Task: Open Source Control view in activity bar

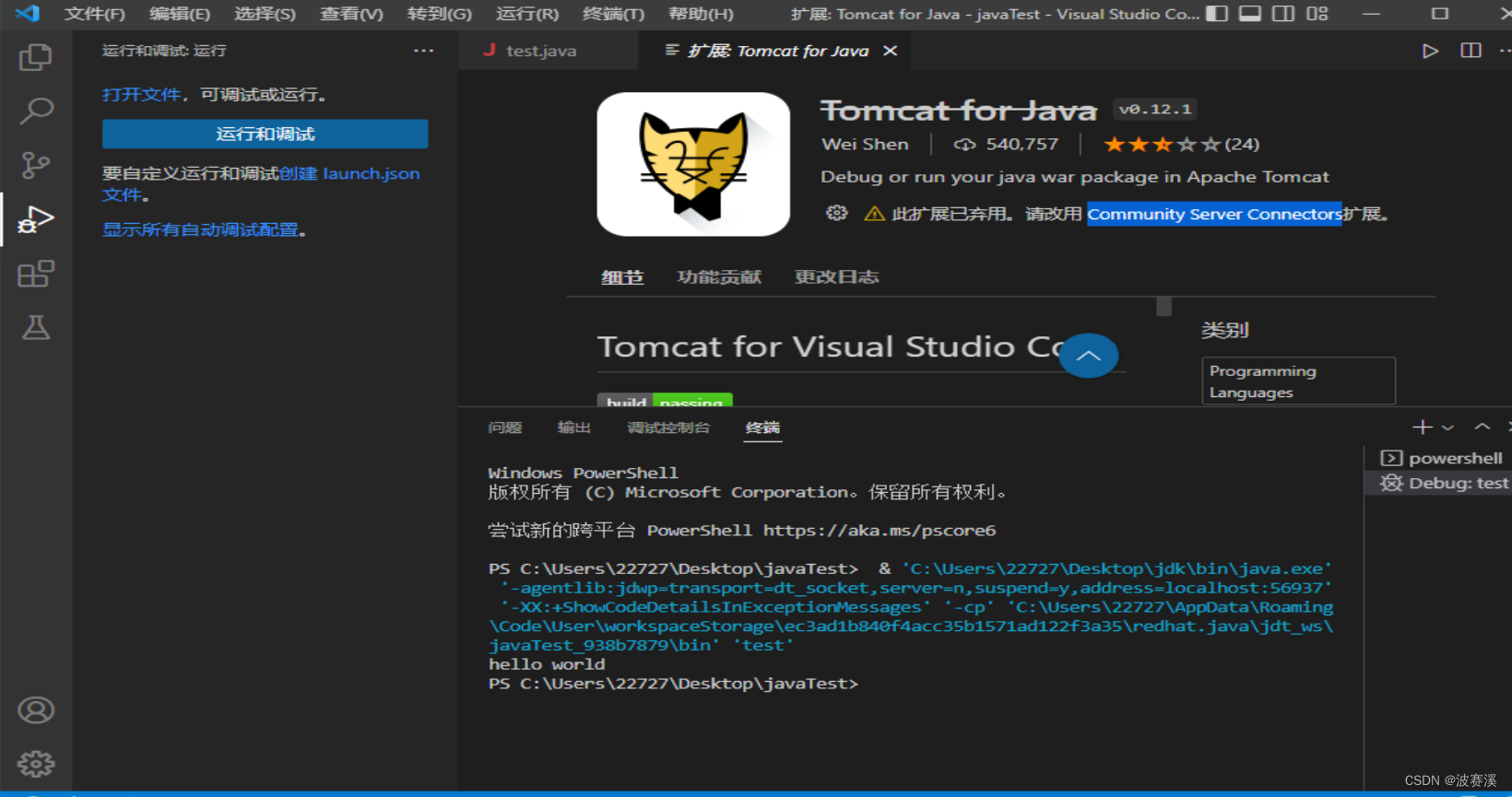Action: coord(35,166)
